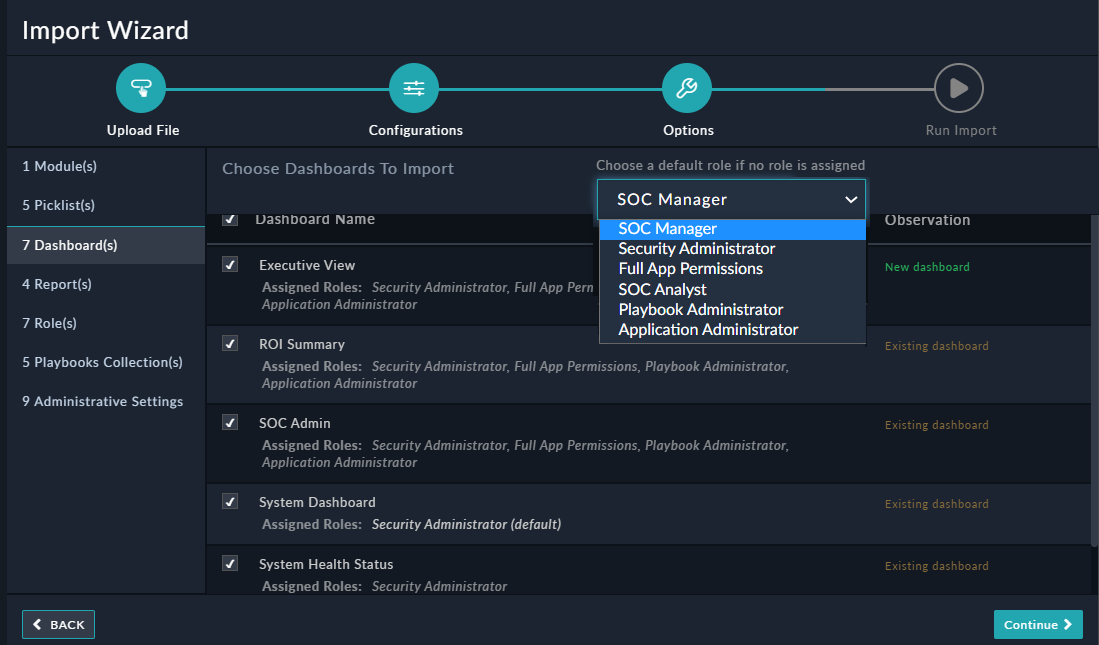Image resolution: width=1099 pixels, height=645 pixels.
Task: Click the Run Import play icon
Action: coord(958,88)
